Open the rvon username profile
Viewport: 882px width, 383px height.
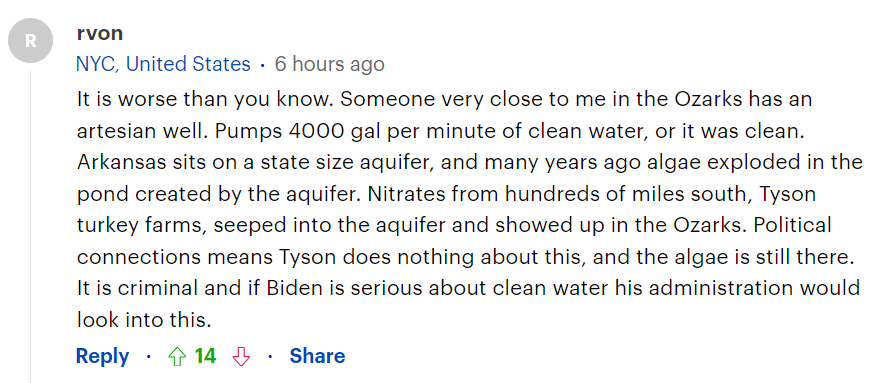(x=100, y=33)
